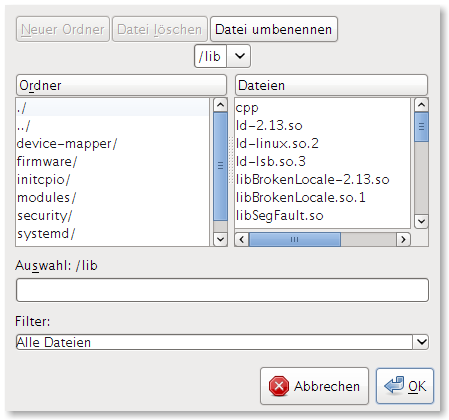Select the Ordner column header
449x420 pixels.
[x=121, y=85]
